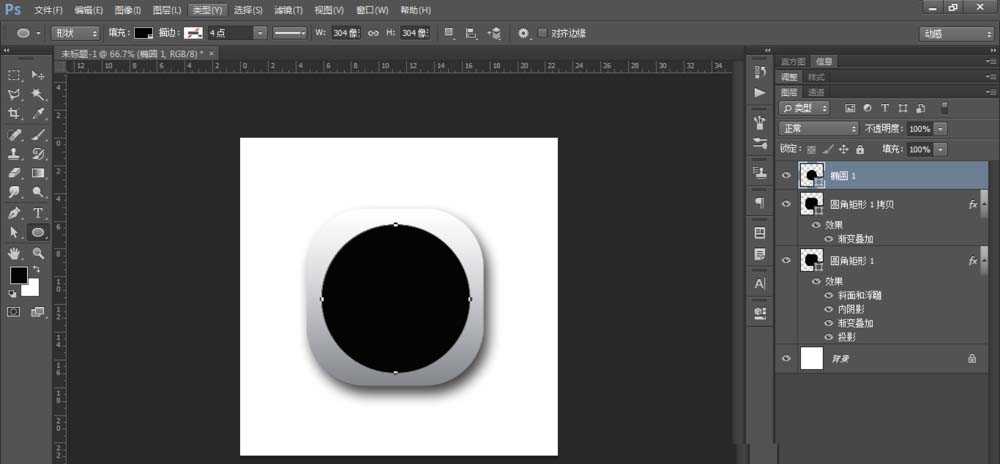Image resolution: width=1000 pixels, height=464 pixels.
Task: Select the 圆角矩形 1 拷贝 layer
Action: (861, 204)
